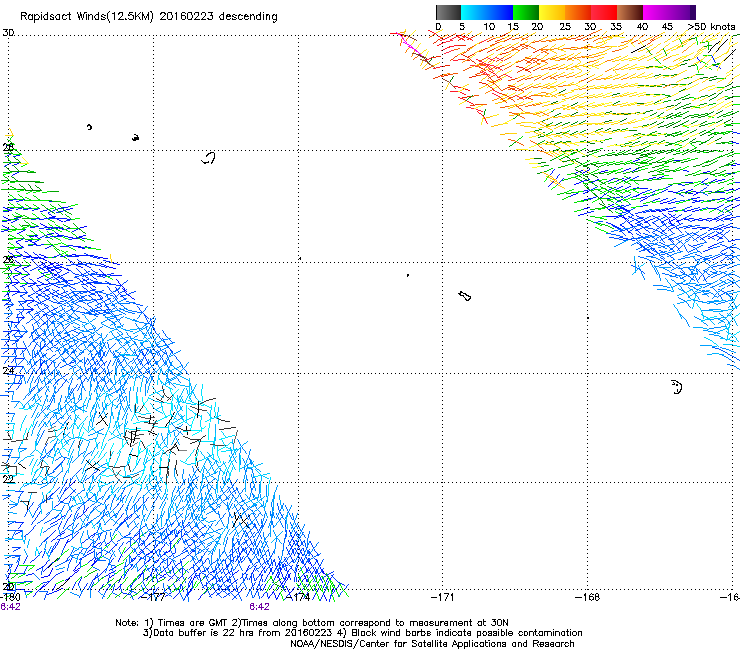Viewport: 740px width, 650px height.
Task: Click the longitude axis label "-177"
Action: [154, 597]
